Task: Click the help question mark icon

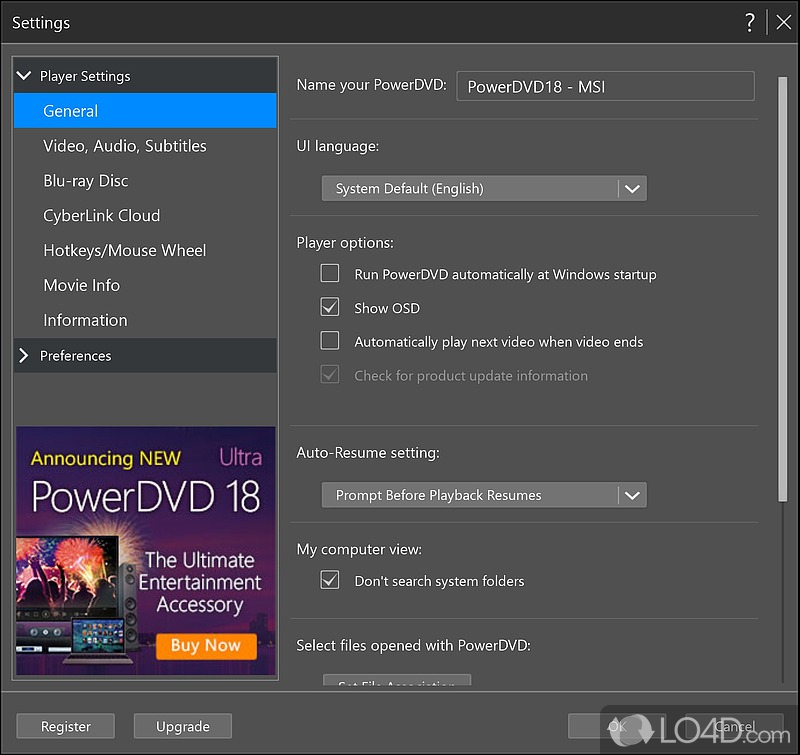Action: coord(750,23)
